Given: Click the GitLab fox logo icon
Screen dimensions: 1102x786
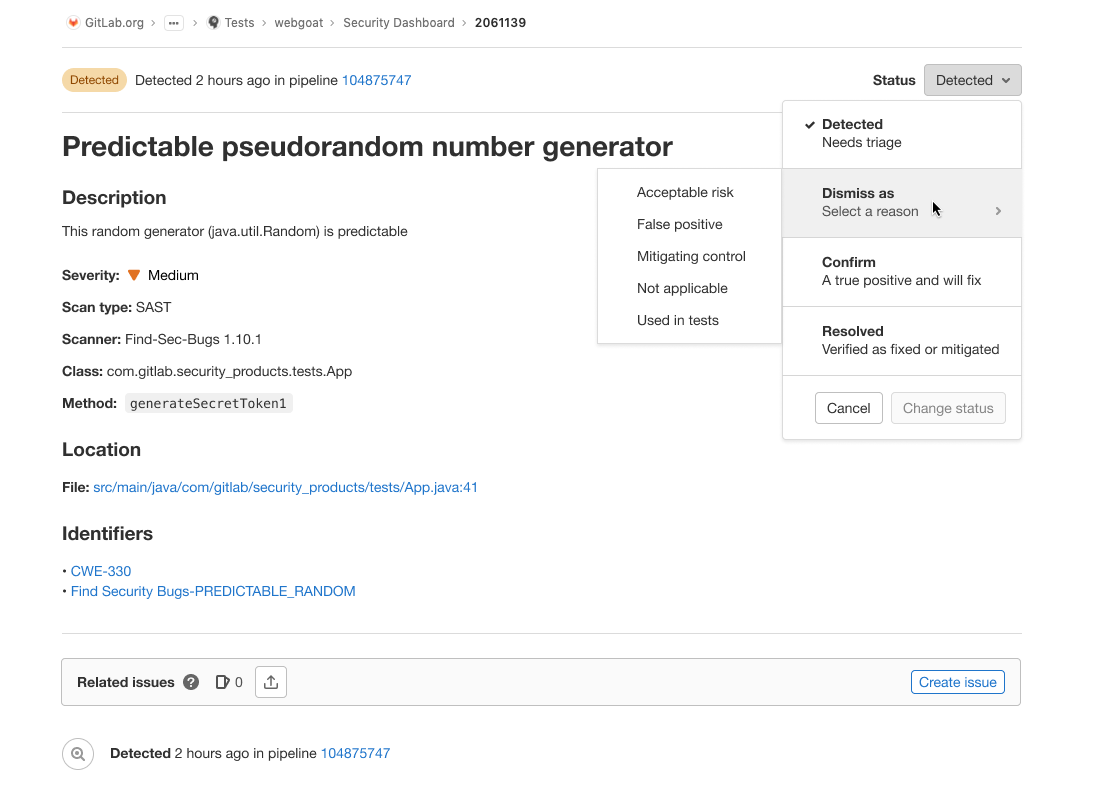Looking at the screenshot, I should point(73,22).
